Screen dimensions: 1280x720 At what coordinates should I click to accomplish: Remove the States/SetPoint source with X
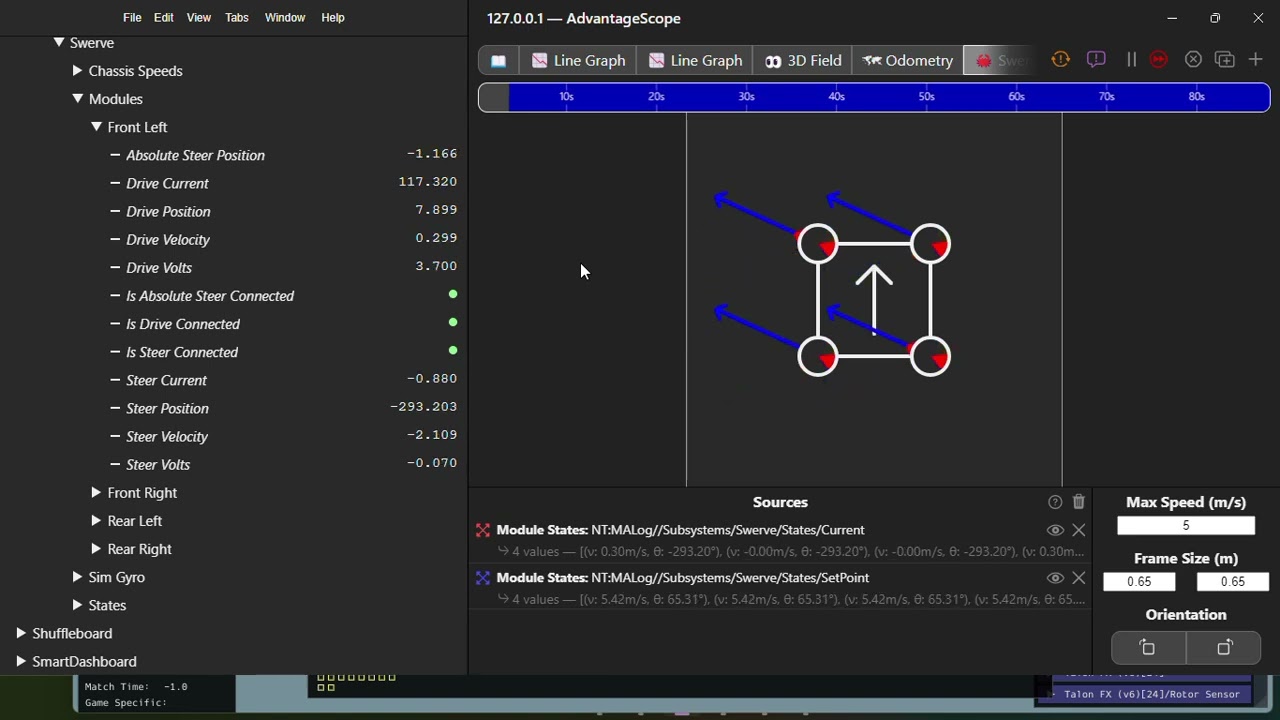click(1078, 578)
